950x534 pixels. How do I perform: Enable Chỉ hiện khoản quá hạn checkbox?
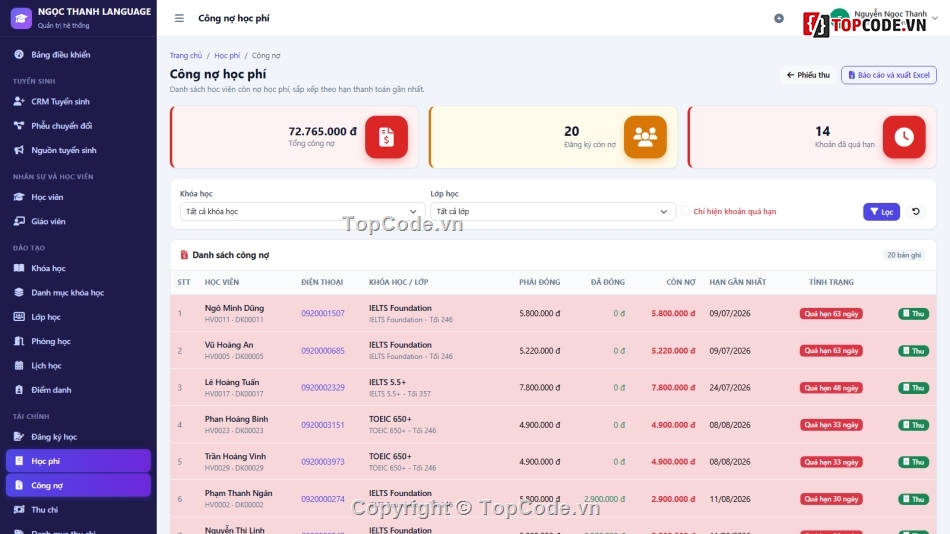click(x=685, y=211)
